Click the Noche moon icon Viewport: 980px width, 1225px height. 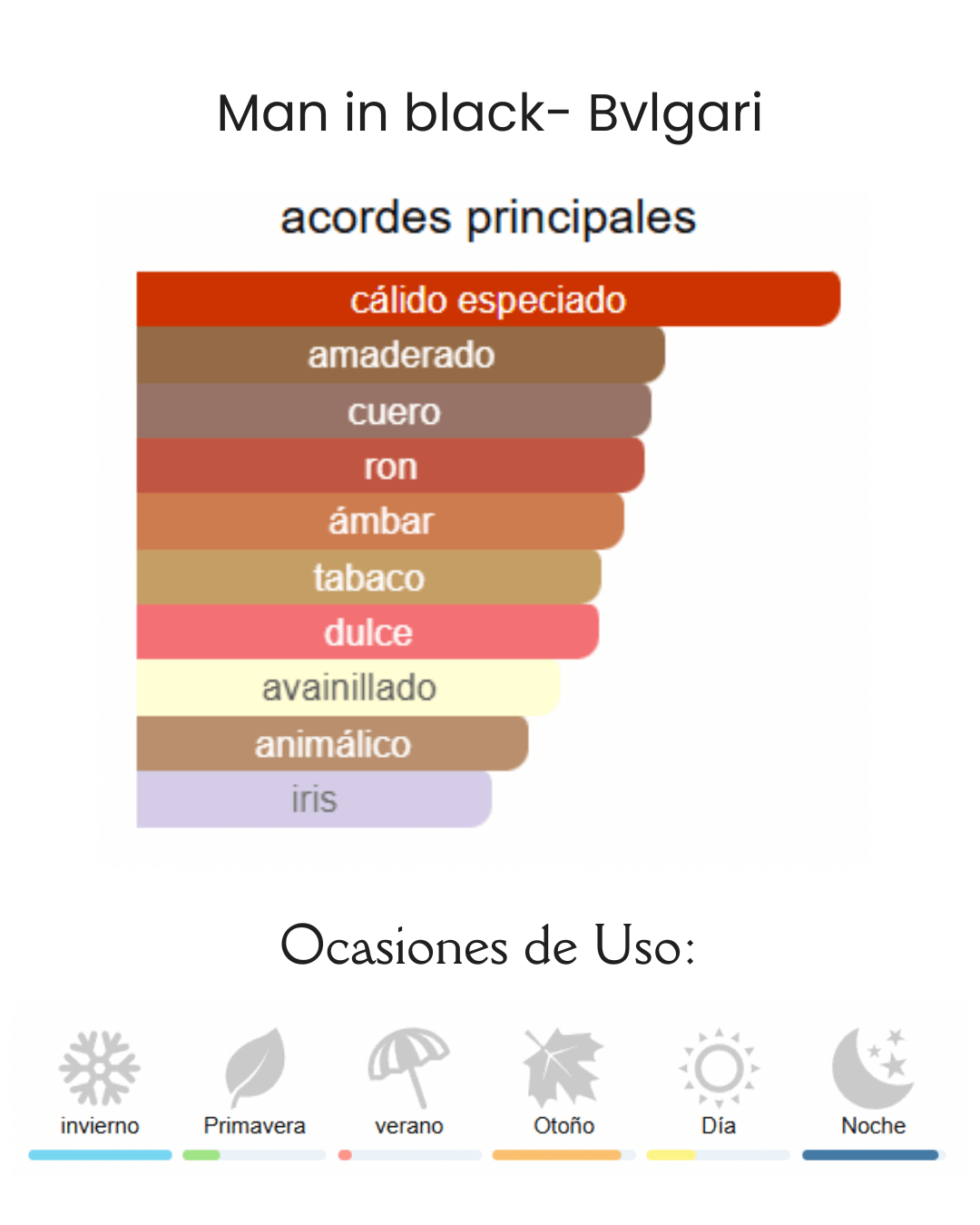(872, 1067)
